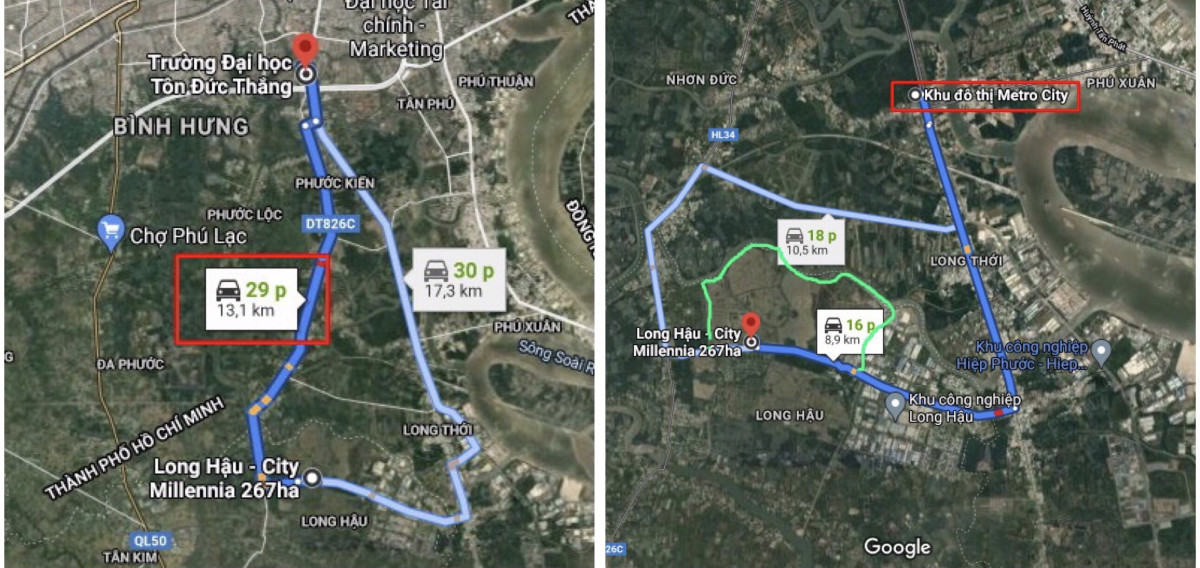Image resolution: width=1200 pixels, height=568 pixels.
Task: Open the Khu công nghiệp Hiệp Phước marker
Action: click(x=1101, y=352)
